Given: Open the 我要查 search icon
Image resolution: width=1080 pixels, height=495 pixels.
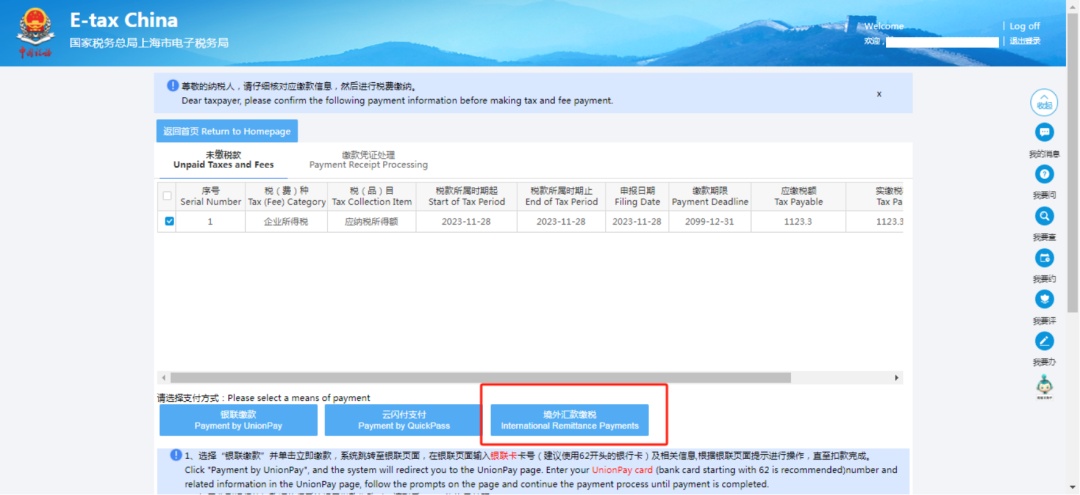Looking at the screenshot, I should point(1044,216).
